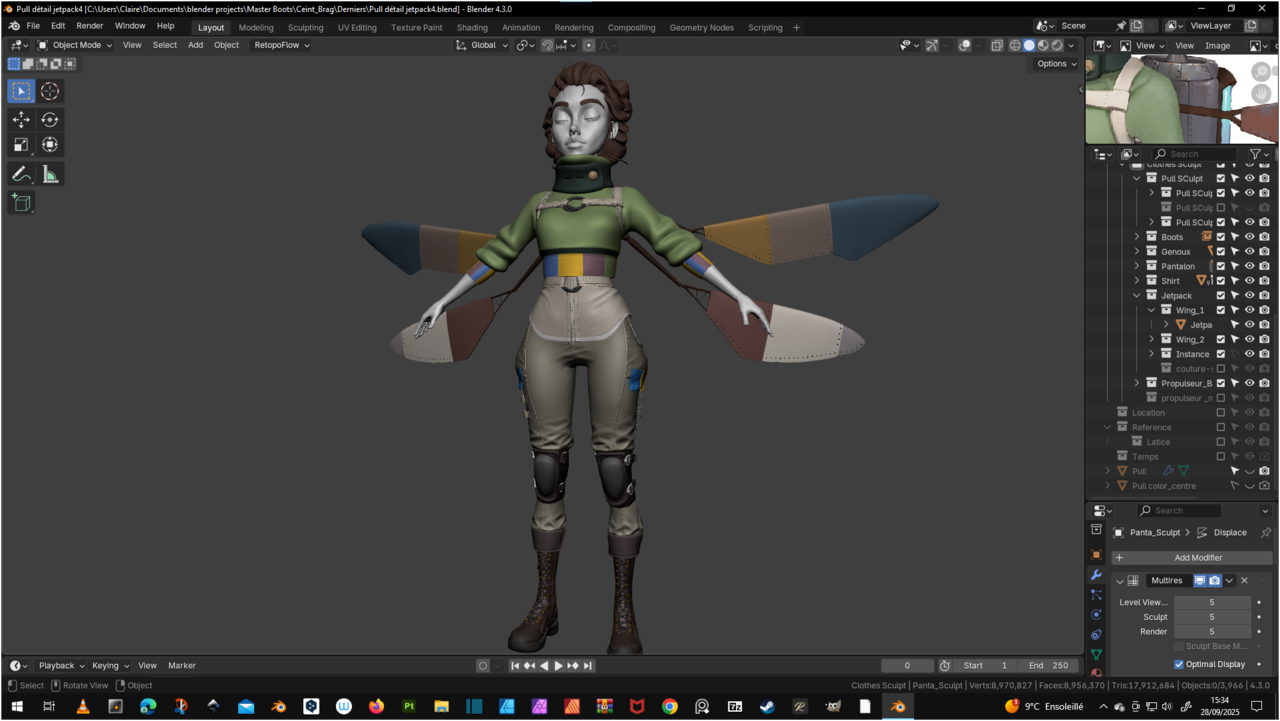Screen dimensions: 1280x721
Task: Open the Modifiers properties tab (wrench icon)
Action: [1096, 575]
